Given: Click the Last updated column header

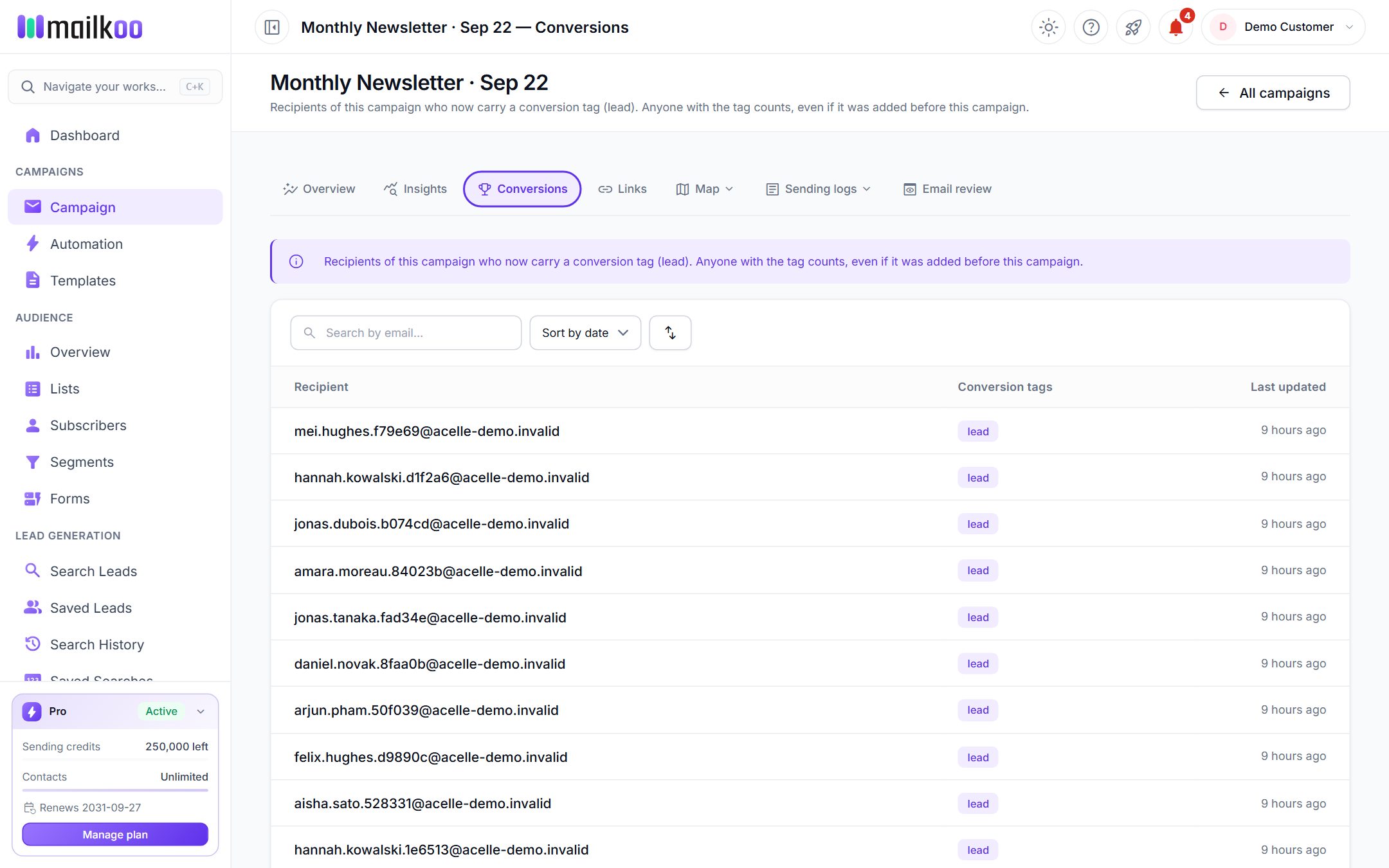Looking at the screenshot, I should pos(1288,386).
